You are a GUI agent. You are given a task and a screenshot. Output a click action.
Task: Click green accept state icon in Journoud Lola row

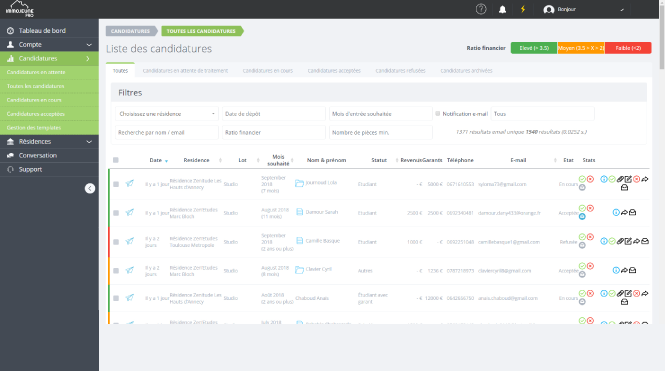[582, 179]
